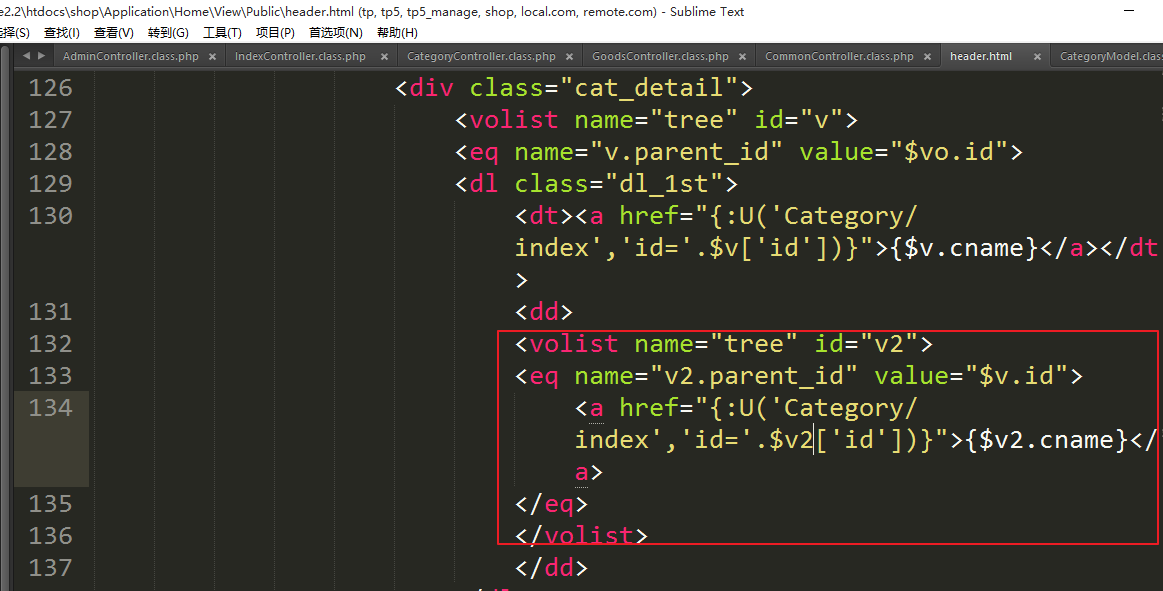
Task: Click line number 134 in the gutter
Action: [51, 408]
